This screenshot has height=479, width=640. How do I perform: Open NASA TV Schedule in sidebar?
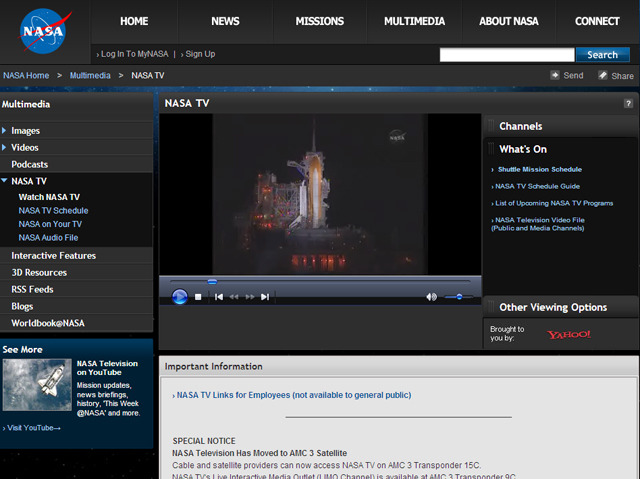53,211
